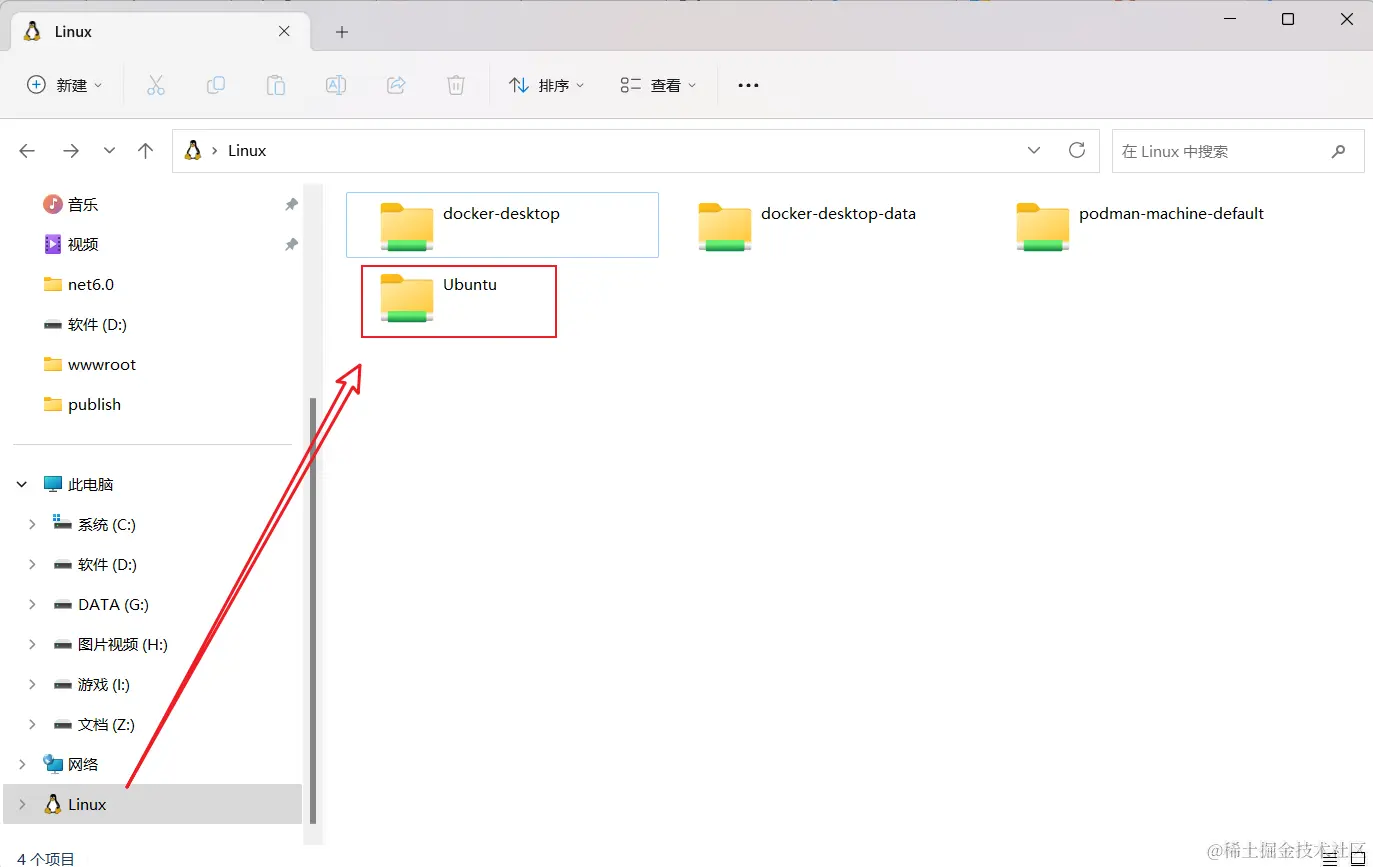Open the three-dot more options menu
Screen dimensions: 1373x867
[748, 86]
